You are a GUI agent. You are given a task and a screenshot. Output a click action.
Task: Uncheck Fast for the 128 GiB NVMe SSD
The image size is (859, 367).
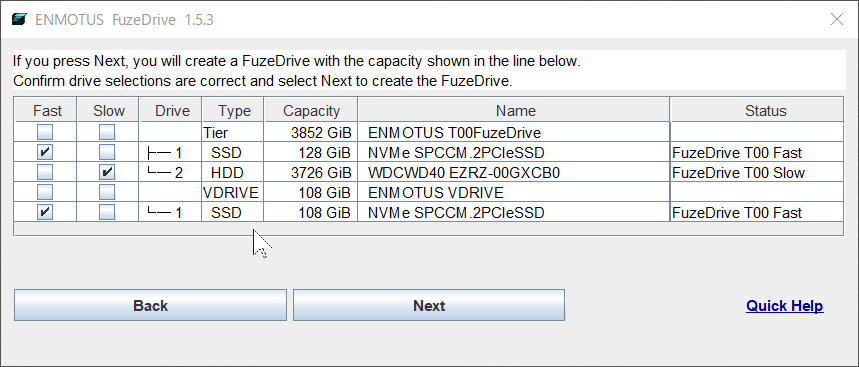45,152
